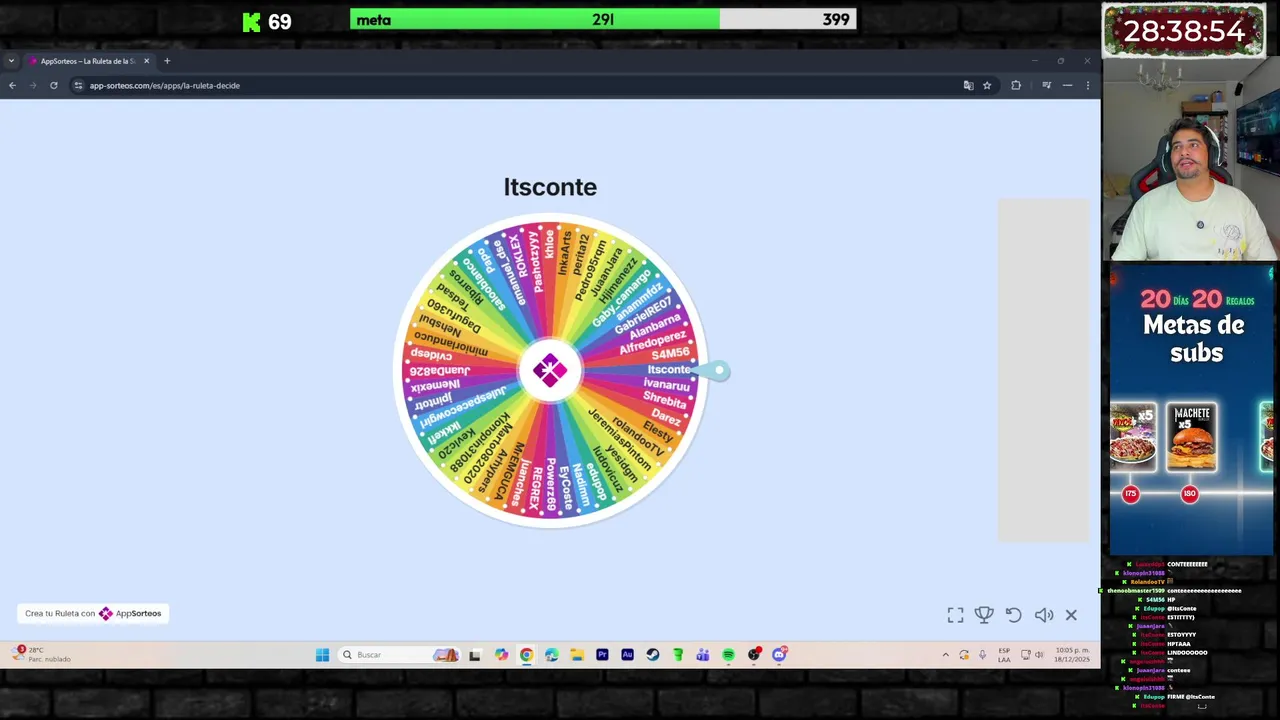Screen dimensions: 1280x720
Task: Show hidden system tray icons chevron
Action: coord(945,655)
